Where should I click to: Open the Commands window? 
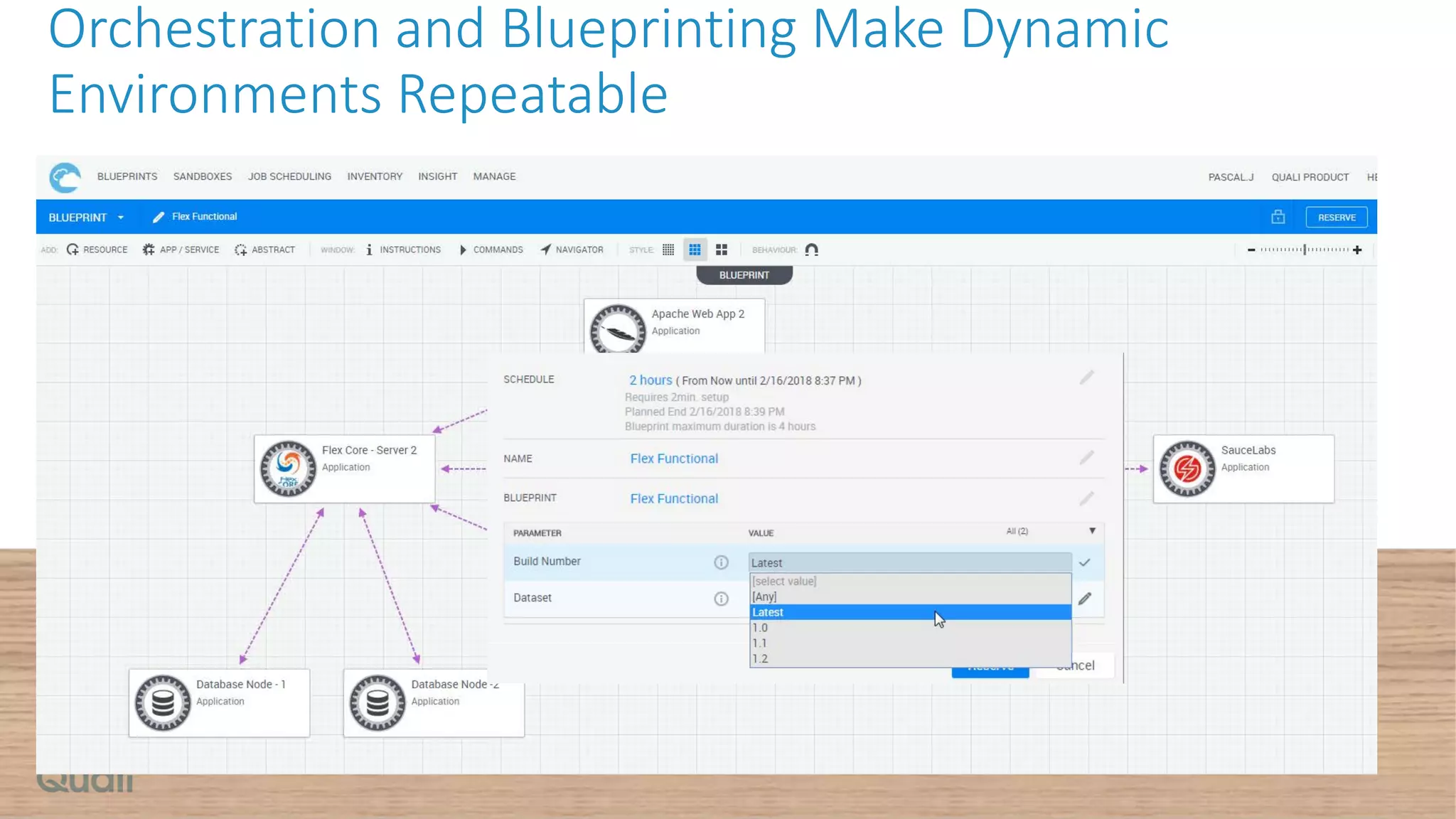click(491, 250)
